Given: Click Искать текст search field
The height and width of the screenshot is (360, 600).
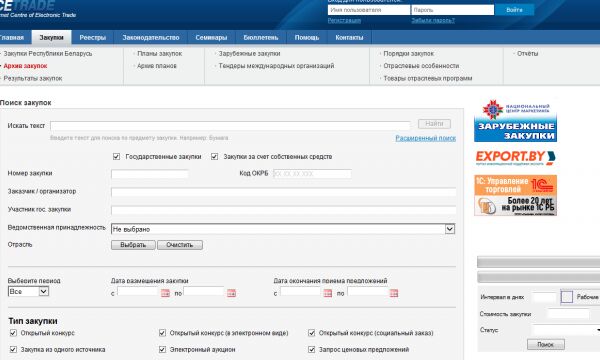Looking at the screenshot, I should (x=230, y=125).
